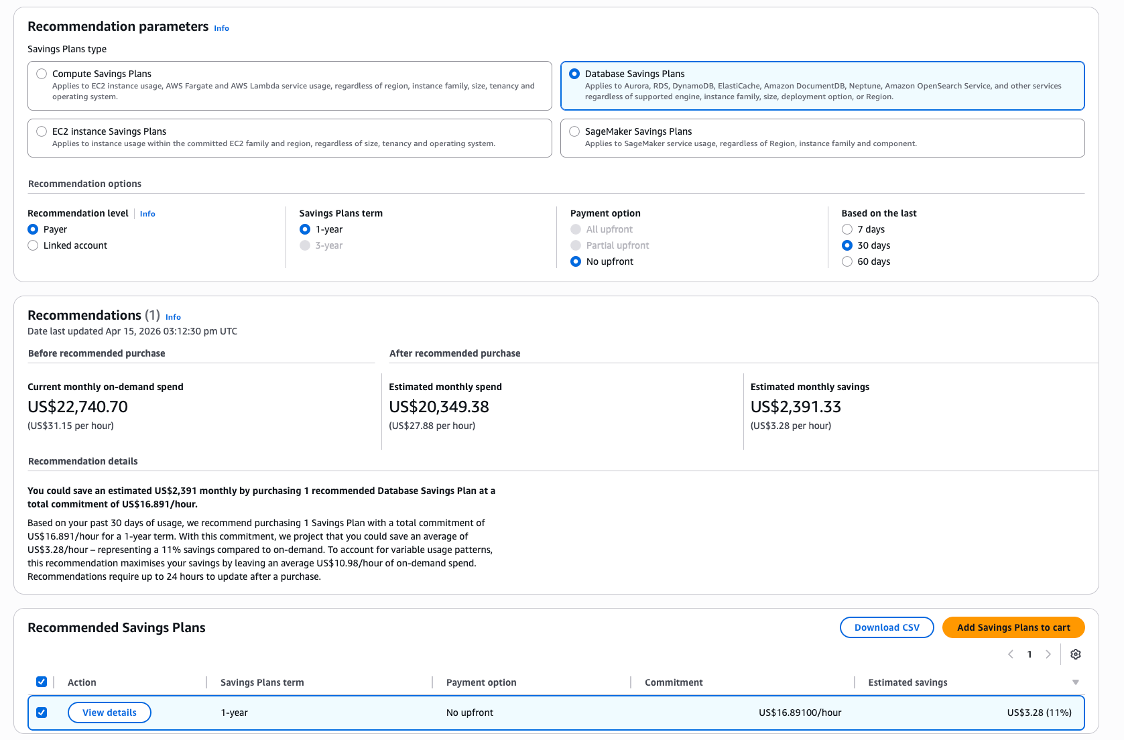Viewport: 1124px width, 740px height.
Task: Click Estimated savings column header
Action: click(x=908, y=683)
